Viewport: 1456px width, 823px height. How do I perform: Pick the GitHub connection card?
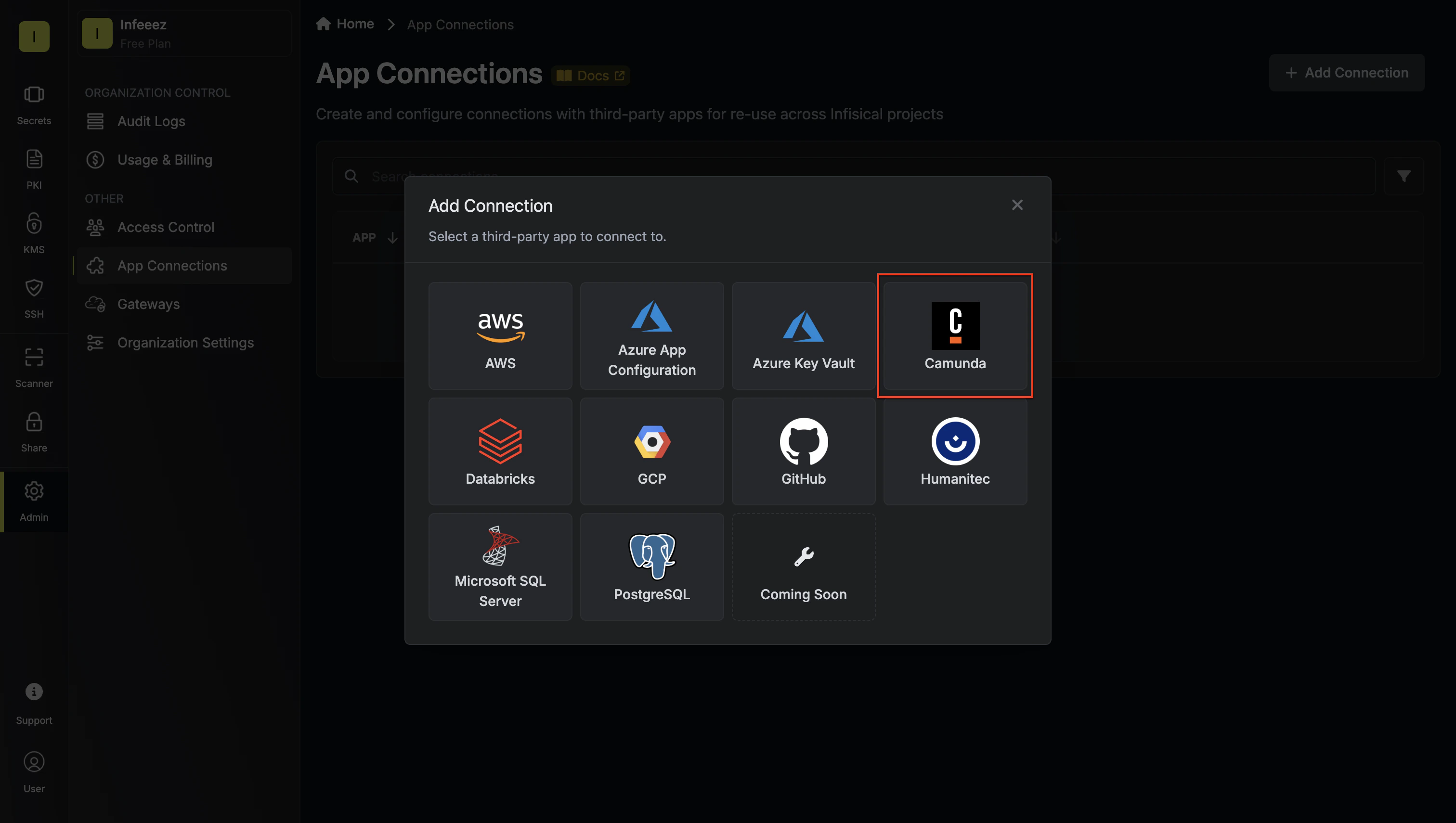pos(803,451)
